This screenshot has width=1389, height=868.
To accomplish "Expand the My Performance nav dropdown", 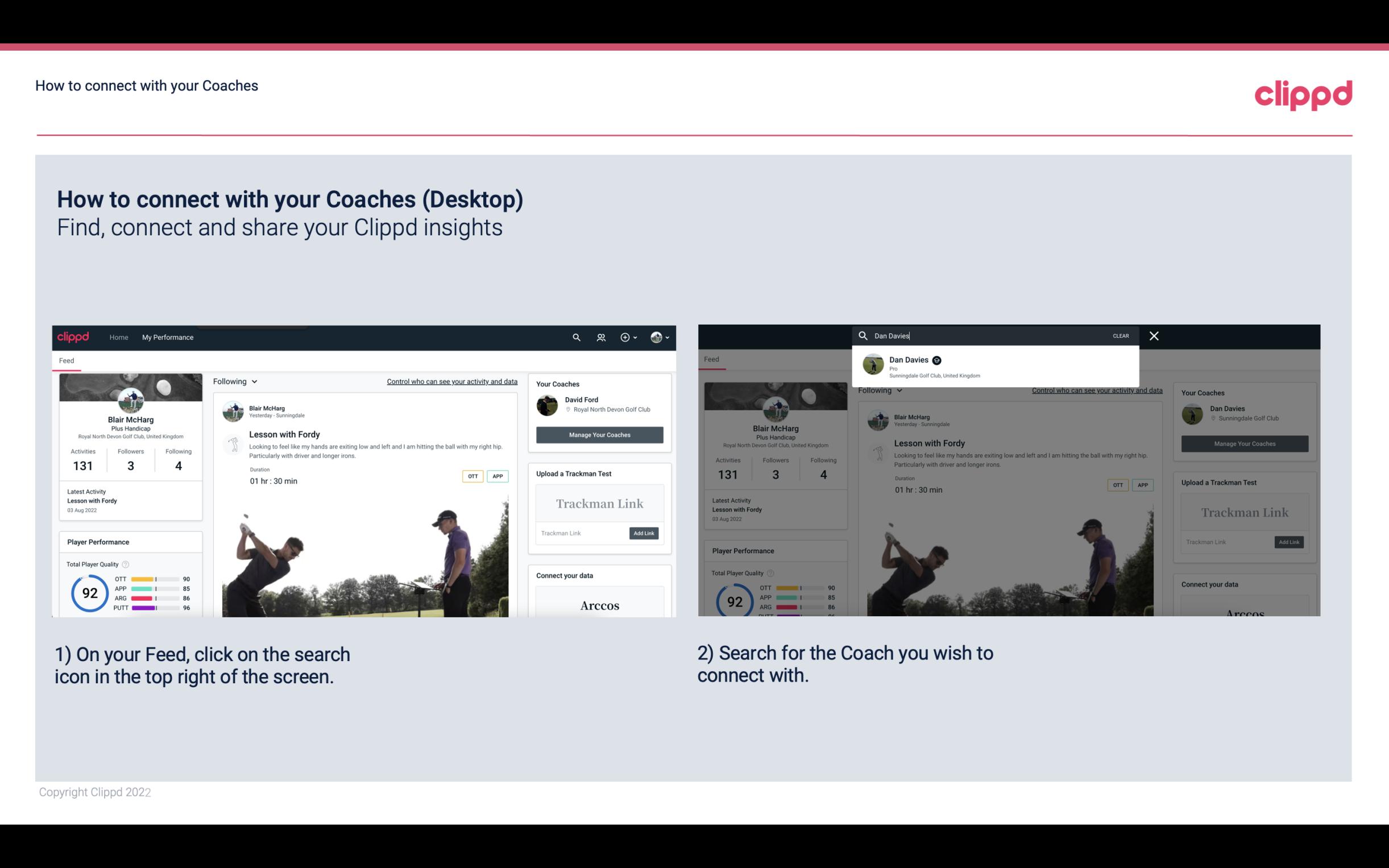I will point(168,337).
